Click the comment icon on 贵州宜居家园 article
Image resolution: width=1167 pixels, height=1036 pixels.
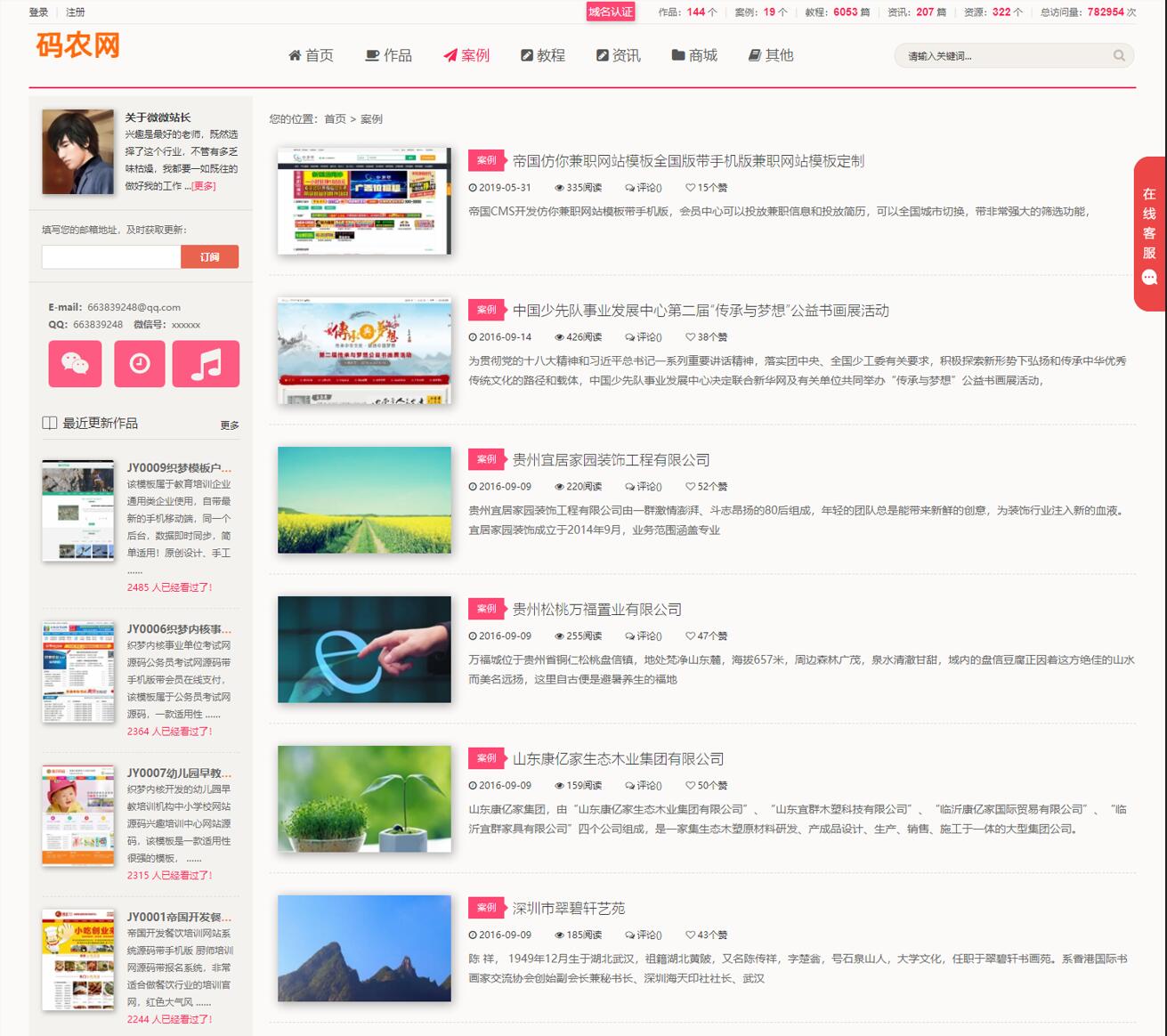click(x=629, y=487)
